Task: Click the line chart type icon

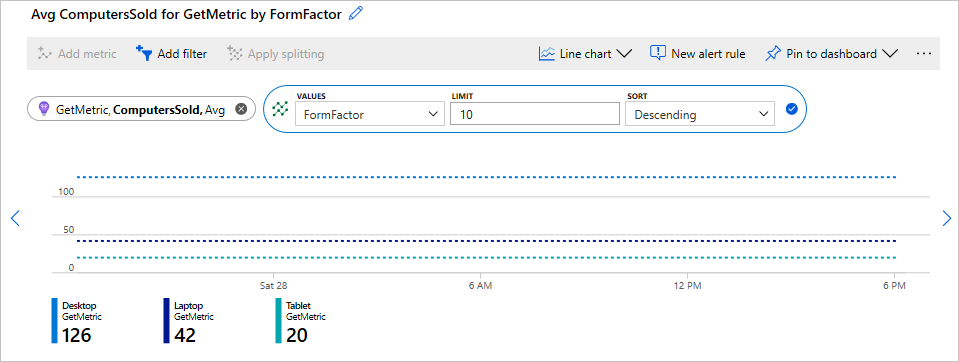Action: [x=546, y=54]
